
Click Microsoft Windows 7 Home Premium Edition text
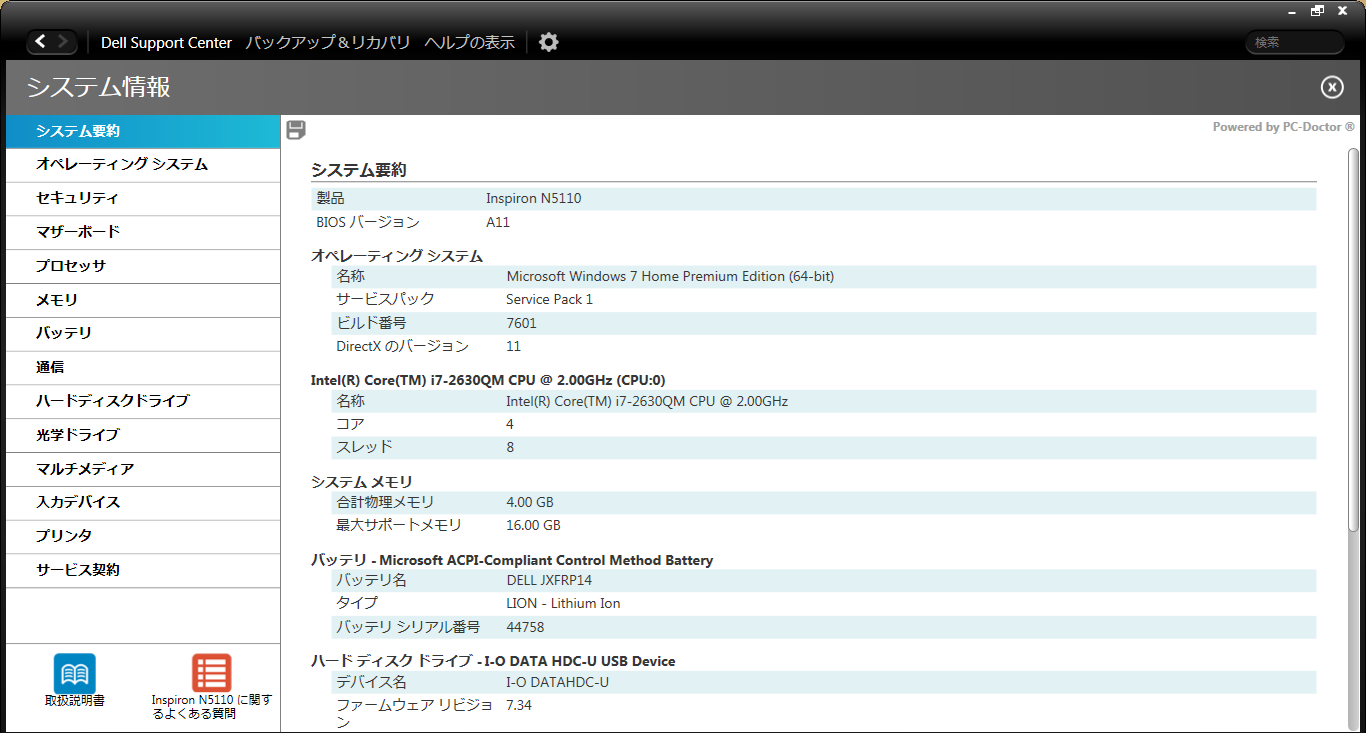point(670,276)
